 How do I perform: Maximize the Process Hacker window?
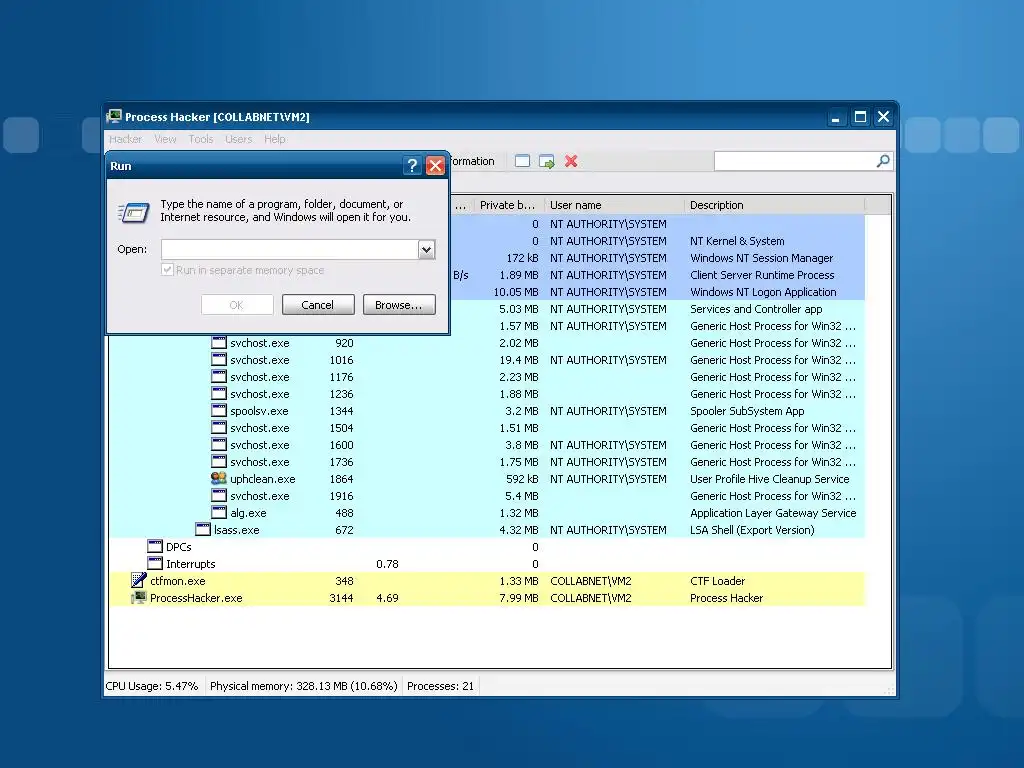[860, 117]
